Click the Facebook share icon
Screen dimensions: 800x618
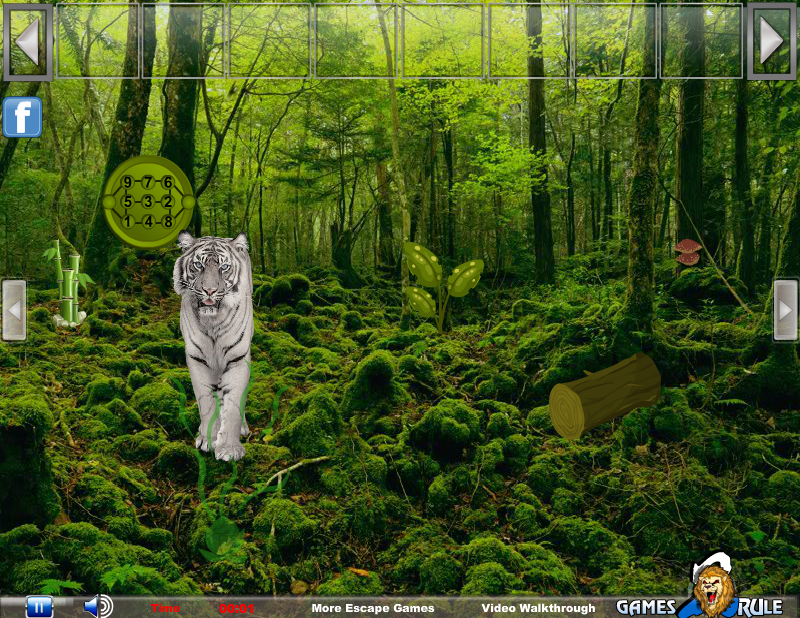pos(22,117)
